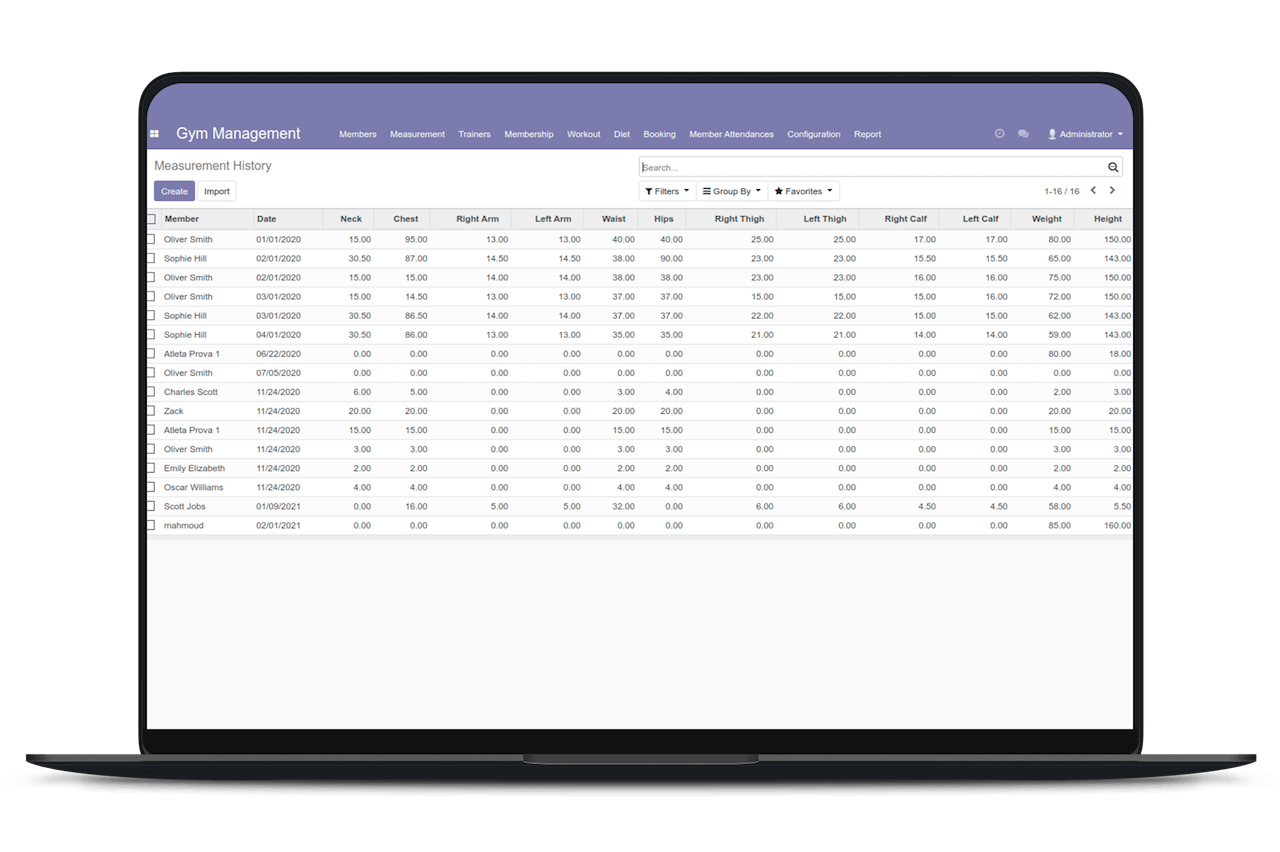Open the conversations chat icon

click(1023, 134)
